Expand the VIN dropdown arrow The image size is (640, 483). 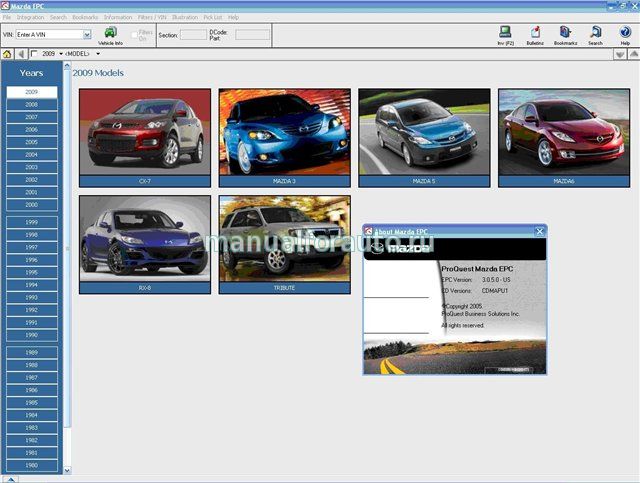pyautogui.click(x=87, y=35)
